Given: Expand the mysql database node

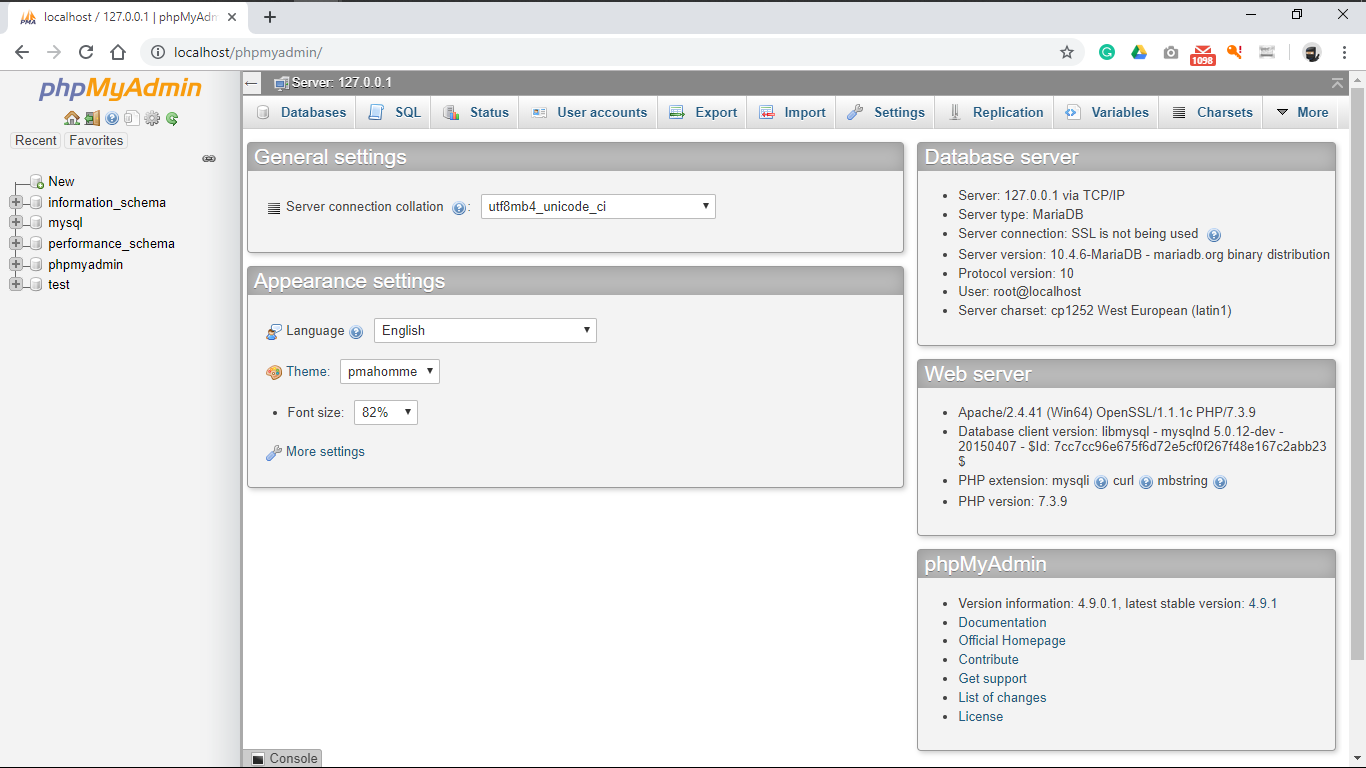Looking at the screenshot, I should tap(15, 223).
